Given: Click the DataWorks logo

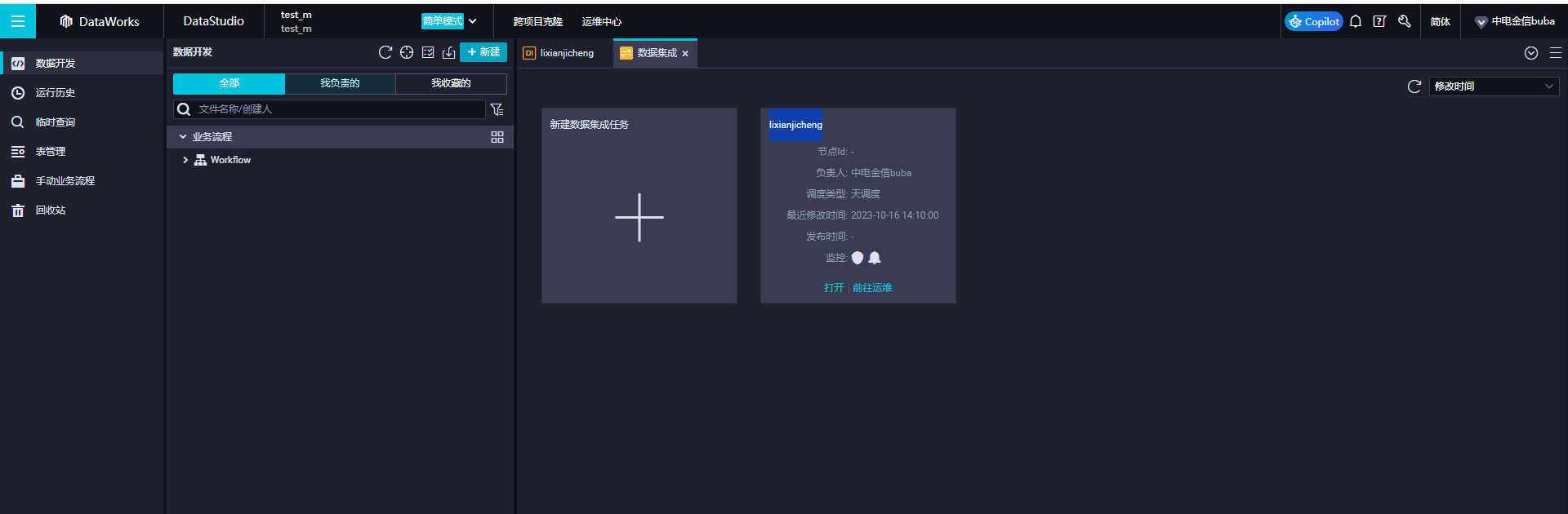Looking at the screenshot, I should pyautogui.click(x=100, y=21).
